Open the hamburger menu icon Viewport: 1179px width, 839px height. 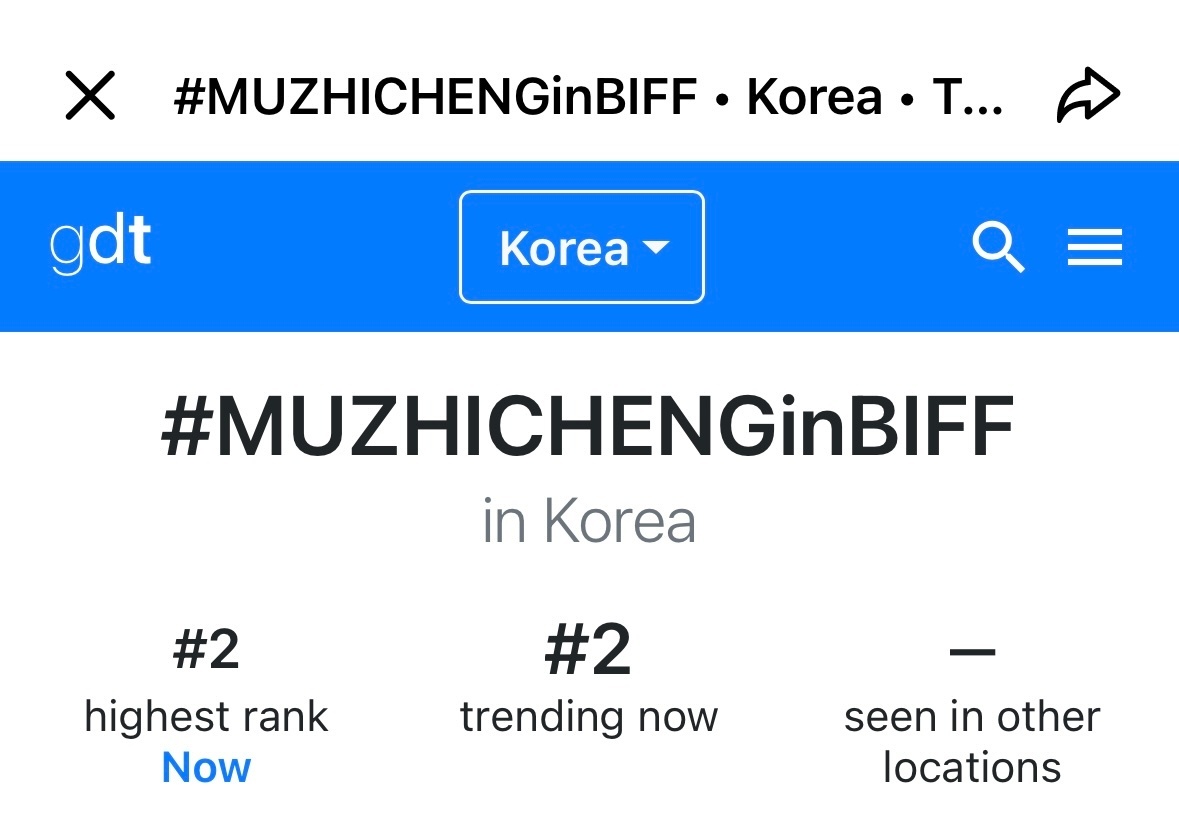(x=1095, y=247)
